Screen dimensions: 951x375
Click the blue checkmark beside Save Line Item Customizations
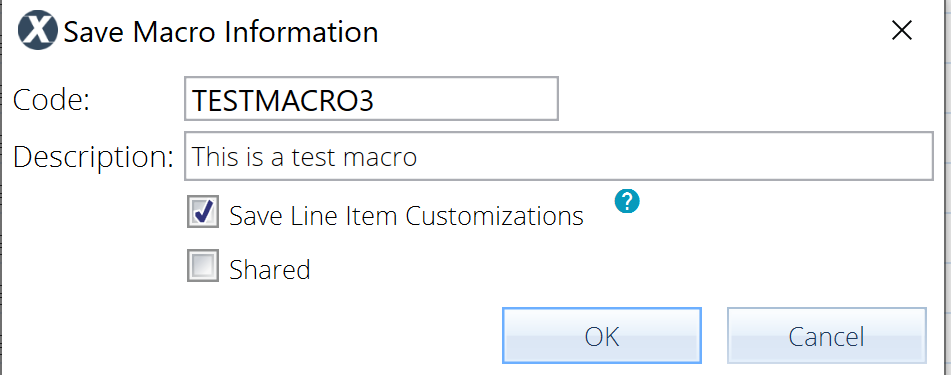click(x=204, y=210)
